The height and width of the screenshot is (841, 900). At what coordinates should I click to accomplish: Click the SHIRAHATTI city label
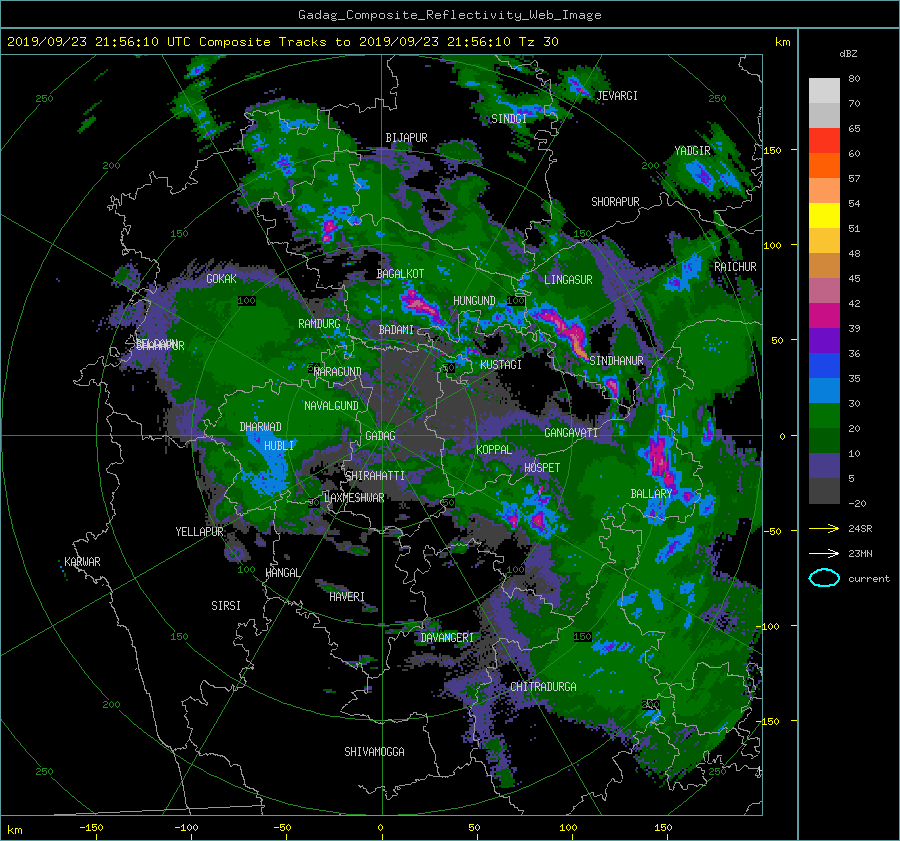point(375,476)
